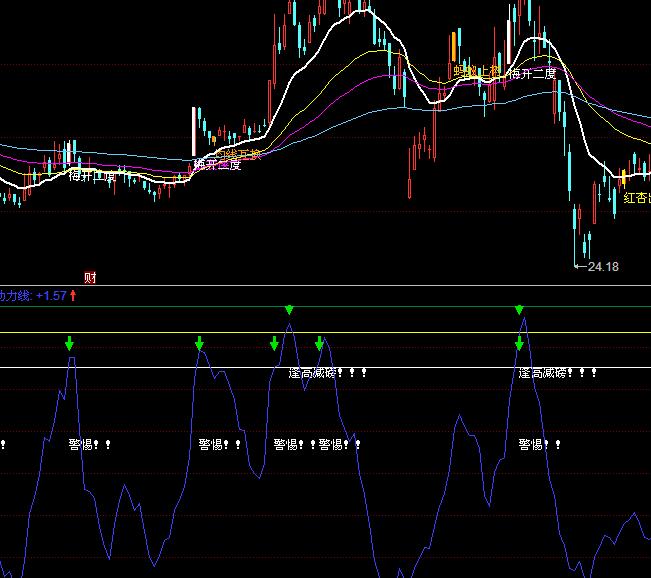Select green arrow just right of middle peak
This screenshot has height=578, width=651.
[x=319, y=344]
